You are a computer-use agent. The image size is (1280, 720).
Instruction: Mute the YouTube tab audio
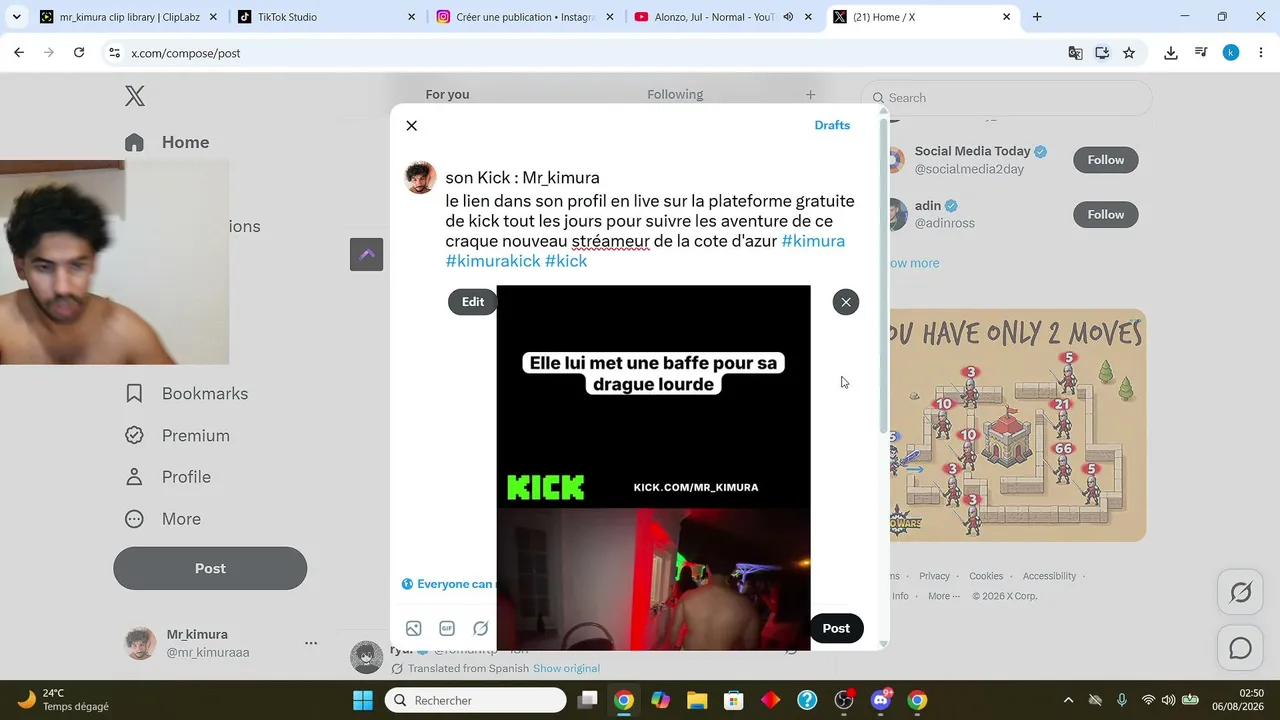788,17
